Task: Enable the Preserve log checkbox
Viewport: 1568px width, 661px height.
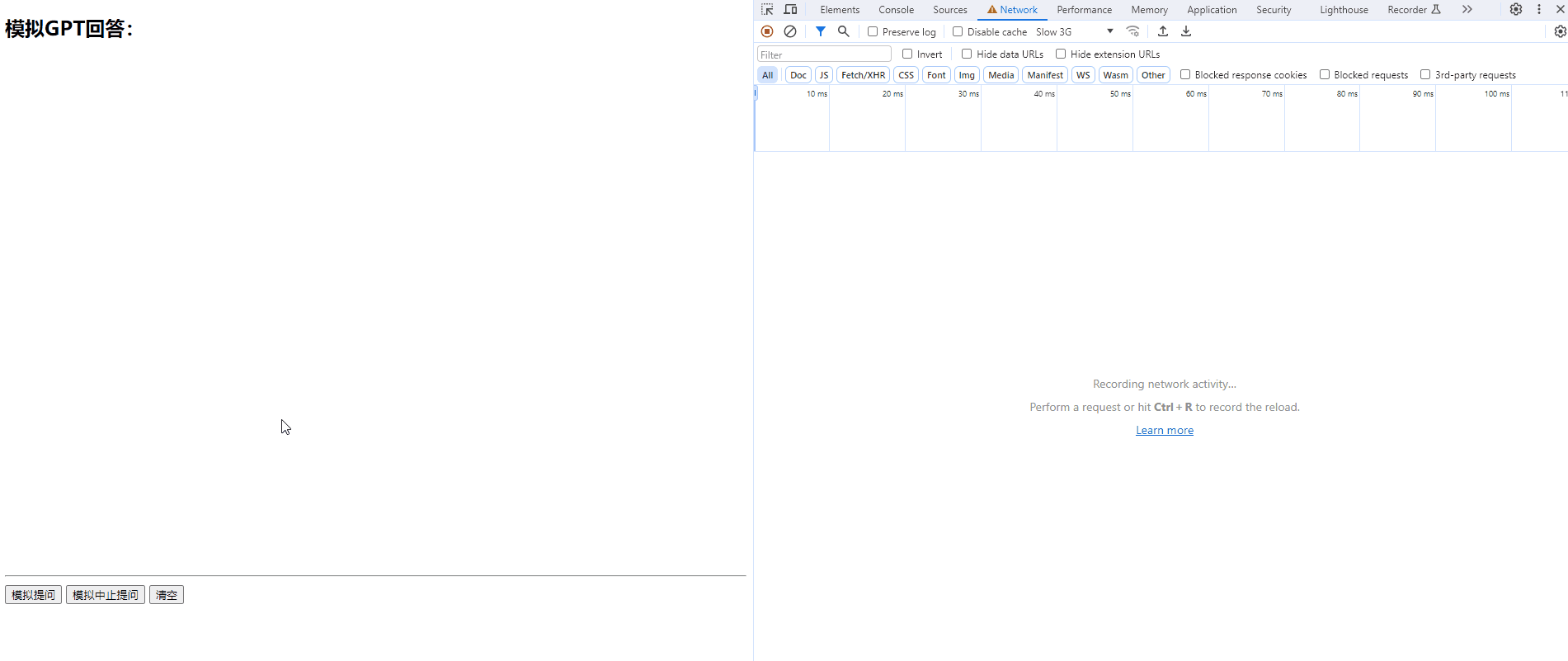Action: [873, 31]
